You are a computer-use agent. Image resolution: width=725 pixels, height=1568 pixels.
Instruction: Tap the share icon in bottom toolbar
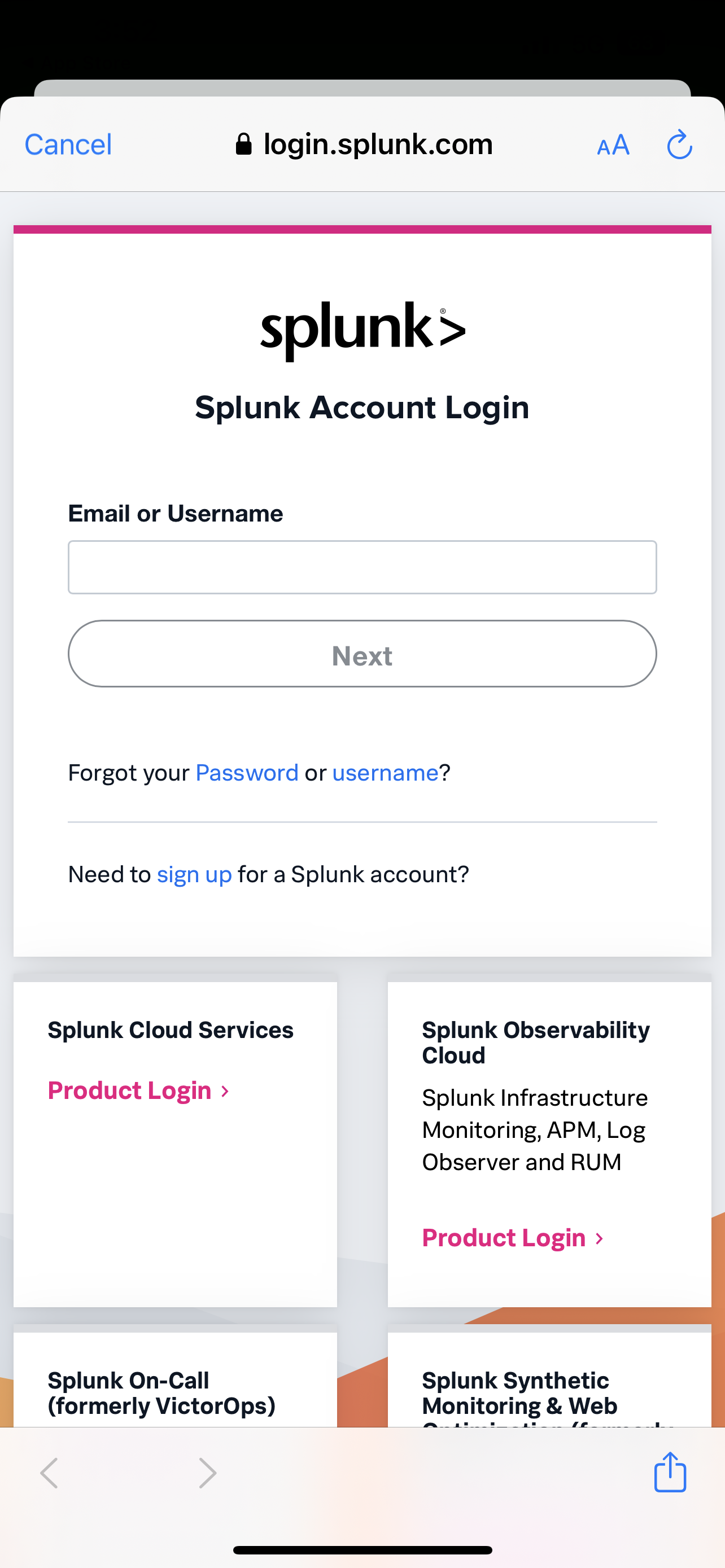(670, 1472)
